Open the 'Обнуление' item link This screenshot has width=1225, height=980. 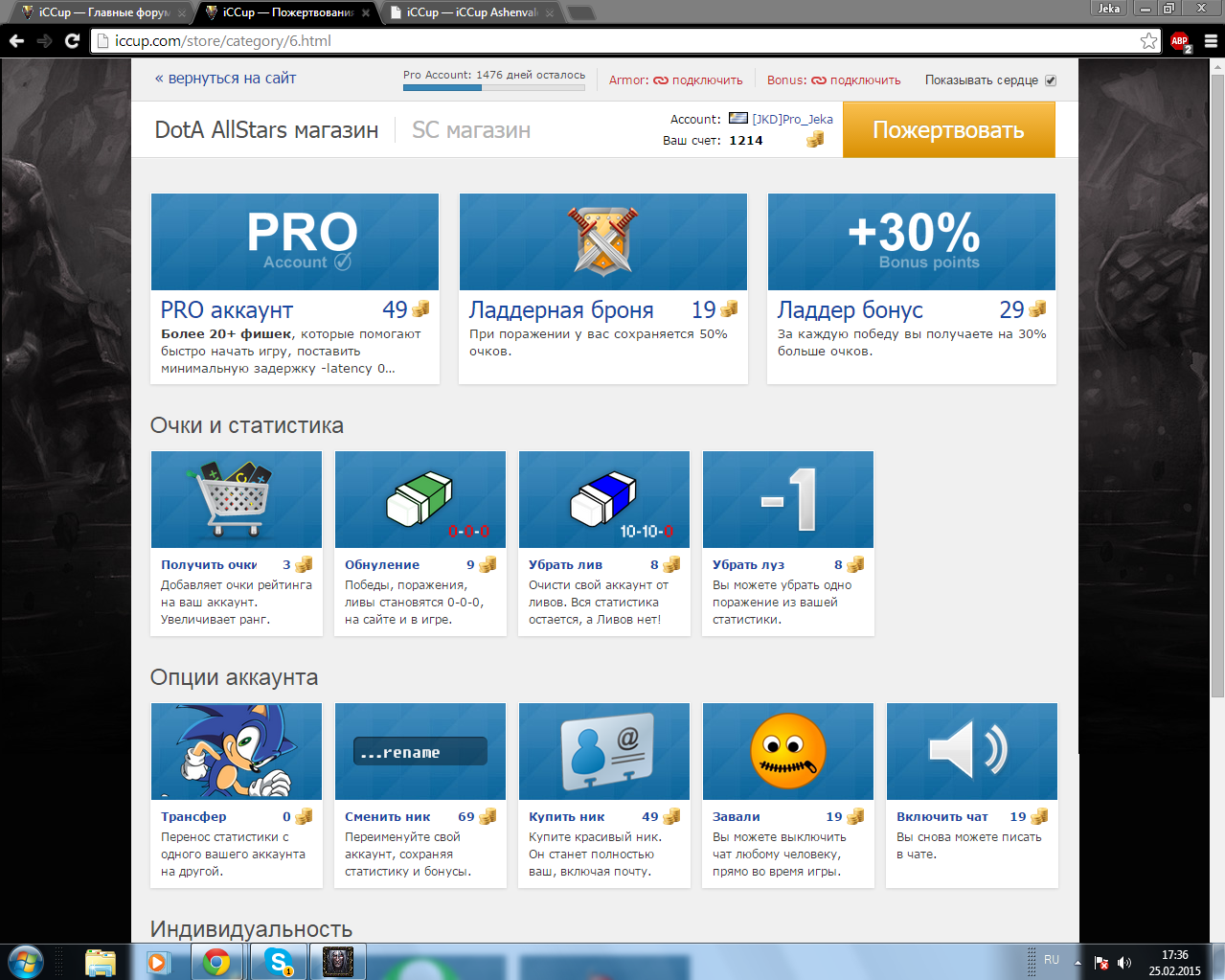coord(382,565)
